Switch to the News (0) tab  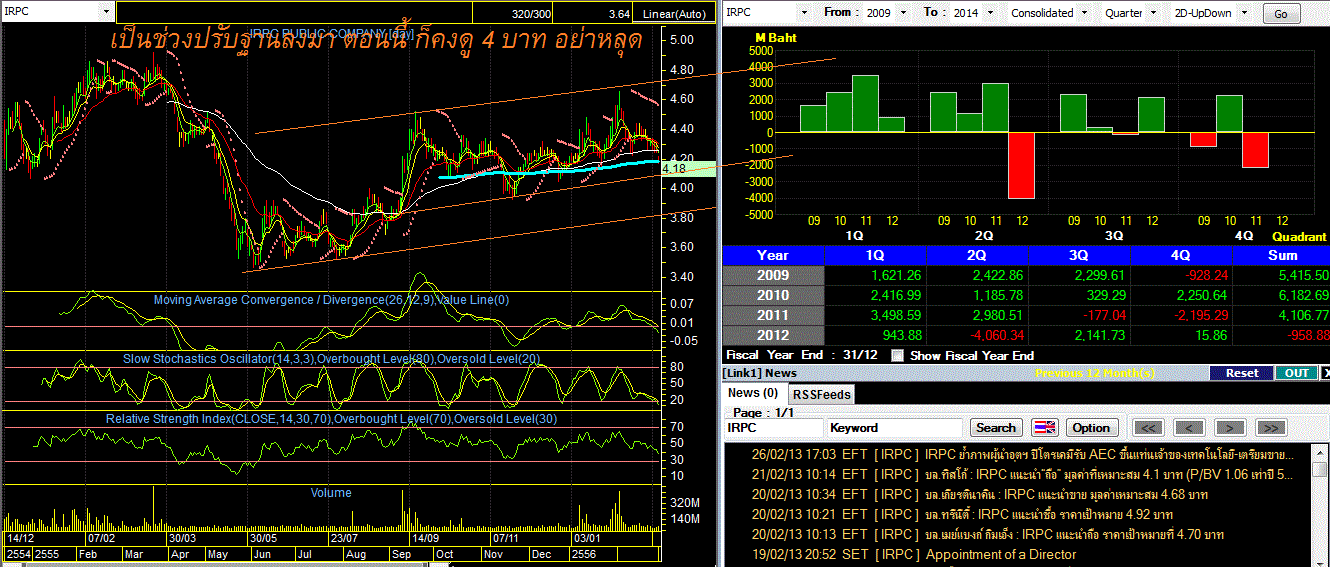click(754, 393)
